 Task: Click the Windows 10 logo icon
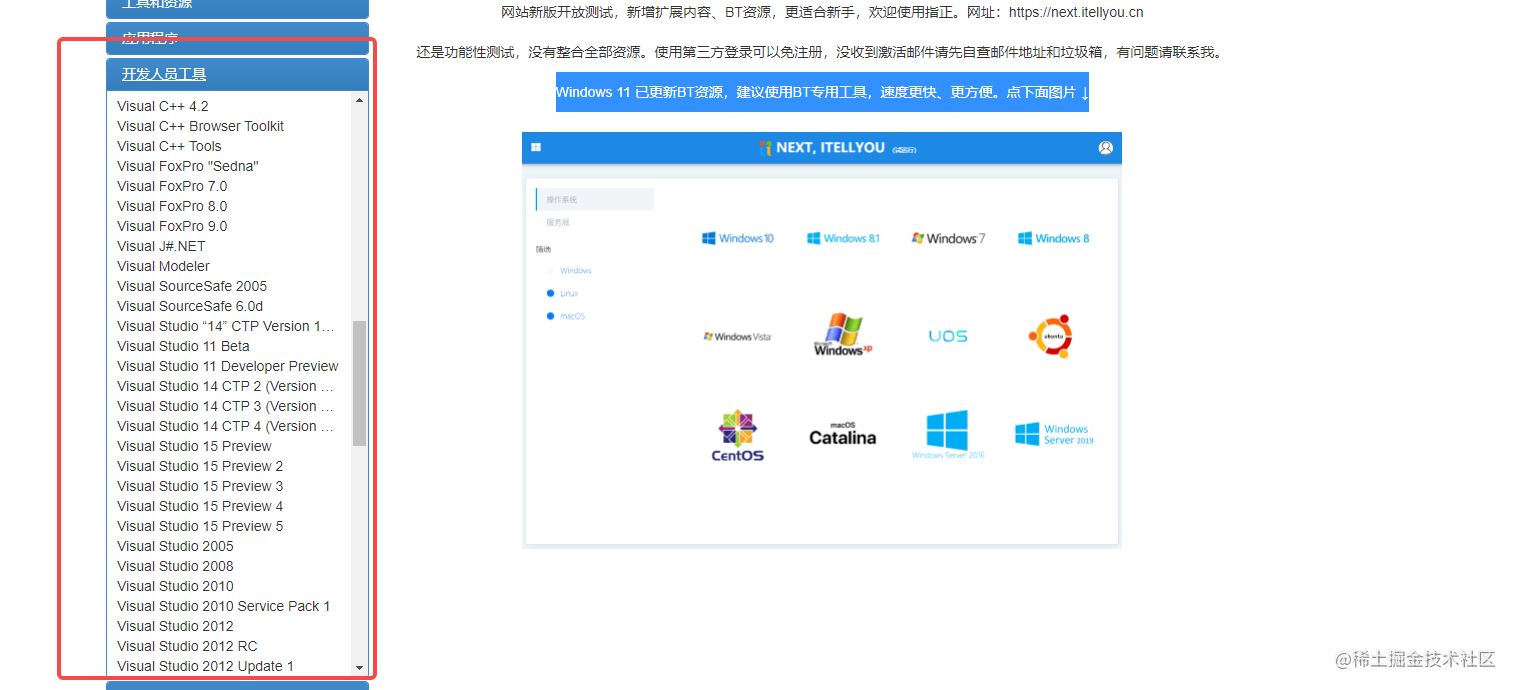pyautogui.click(x=738, y=238)
